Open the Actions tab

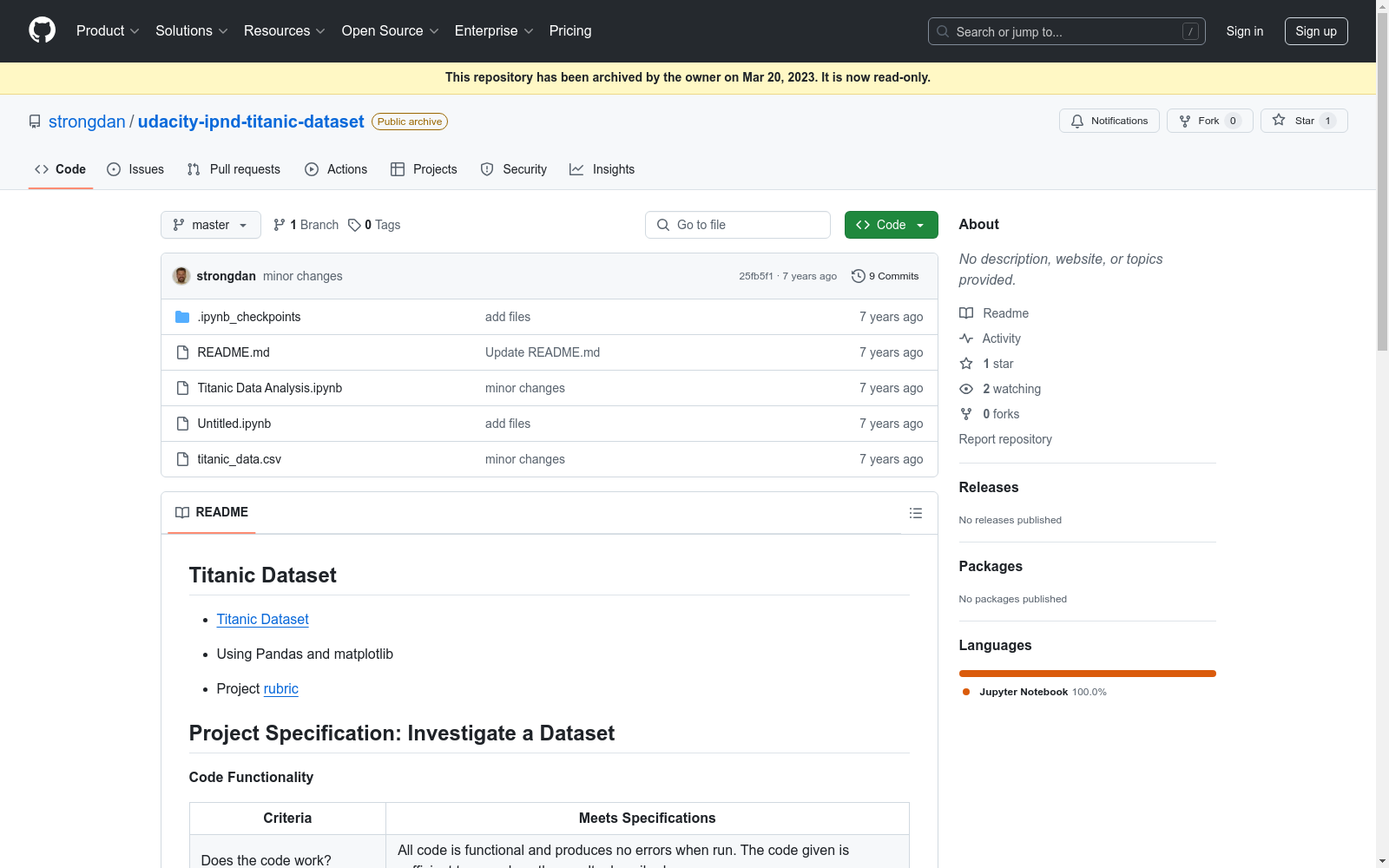[336, 169]
